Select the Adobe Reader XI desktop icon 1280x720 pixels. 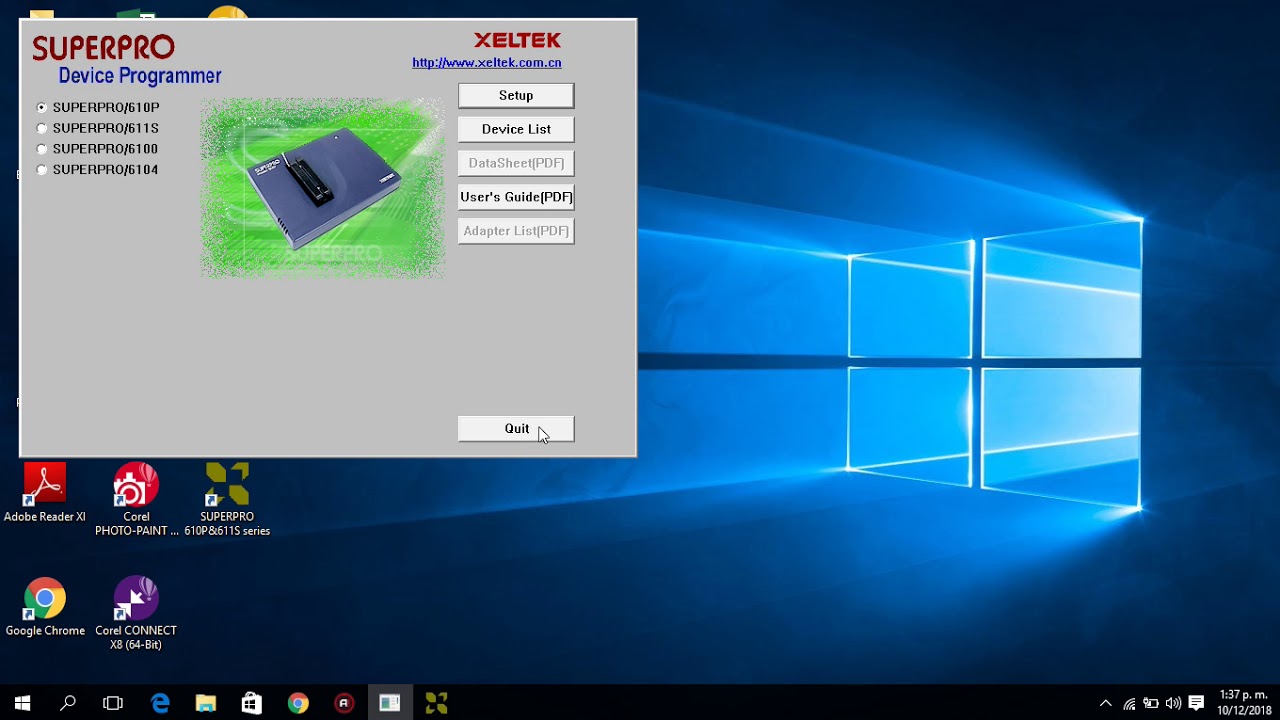[45, 492]
